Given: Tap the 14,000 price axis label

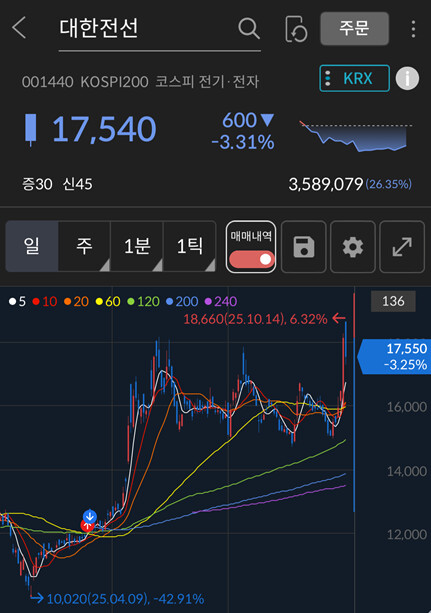Looking at the screenshot, I should 407,471.
